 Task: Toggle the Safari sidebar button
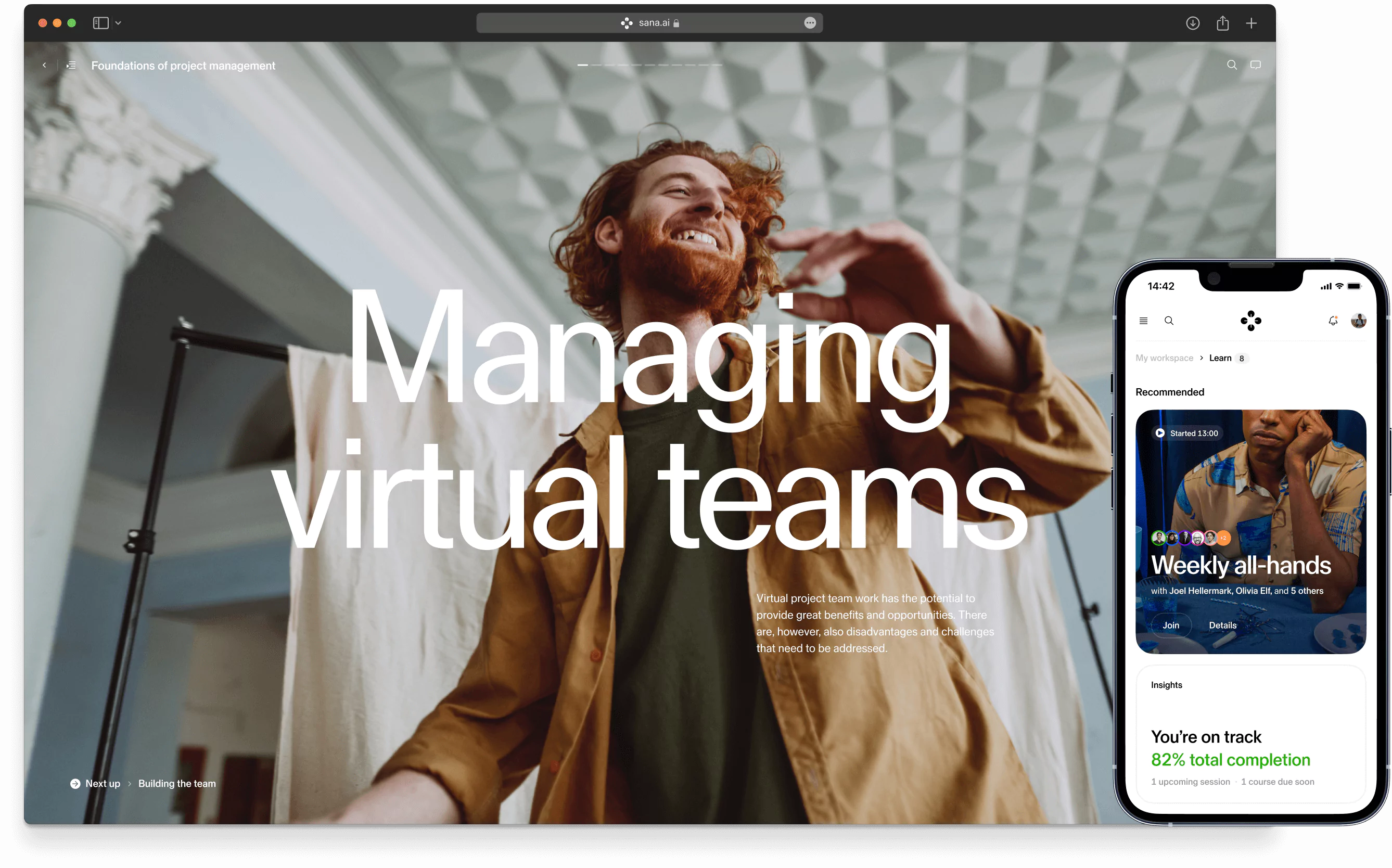point(100,23)
